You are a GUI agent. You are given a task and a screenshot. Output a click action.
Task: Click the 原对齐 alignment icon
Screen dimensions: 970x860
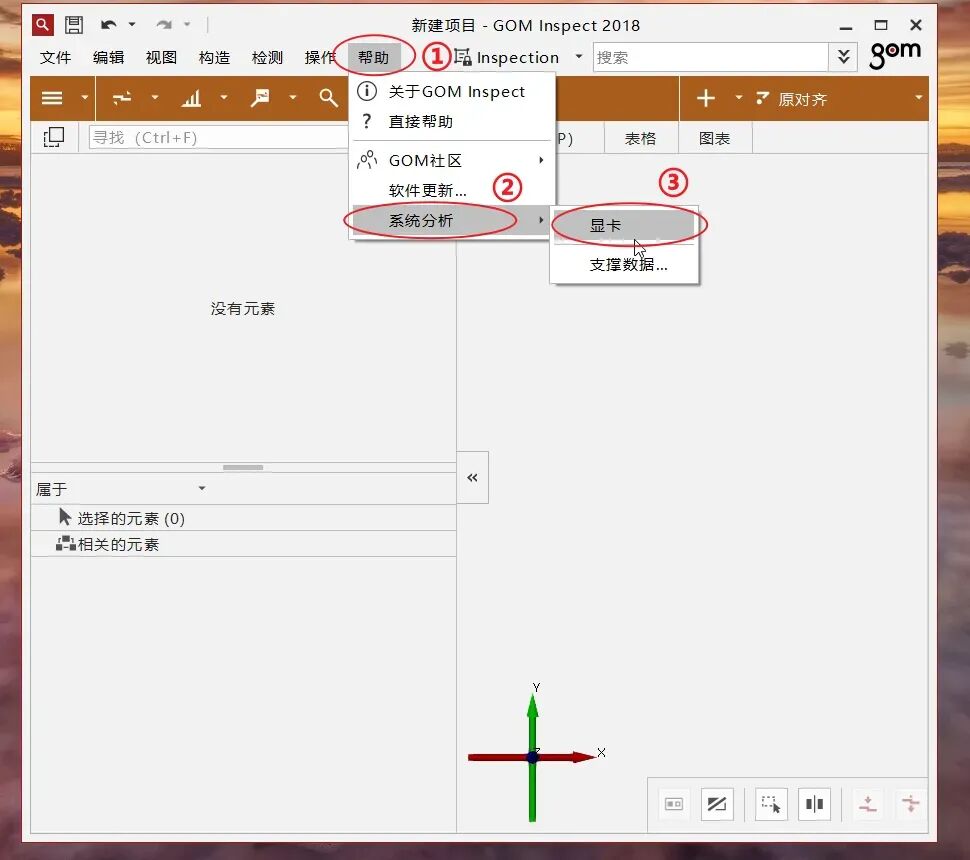coord(763,98)
